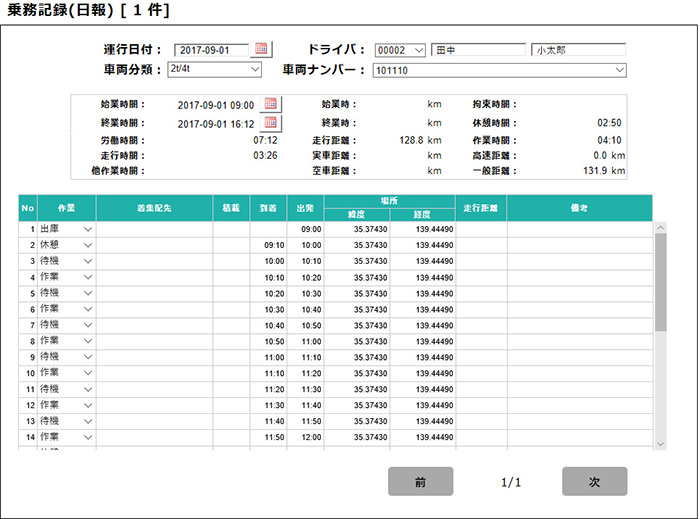Click the 次 next page button
Image resolution: width=700 pixels, height=519 pixels.
[594, 482]
